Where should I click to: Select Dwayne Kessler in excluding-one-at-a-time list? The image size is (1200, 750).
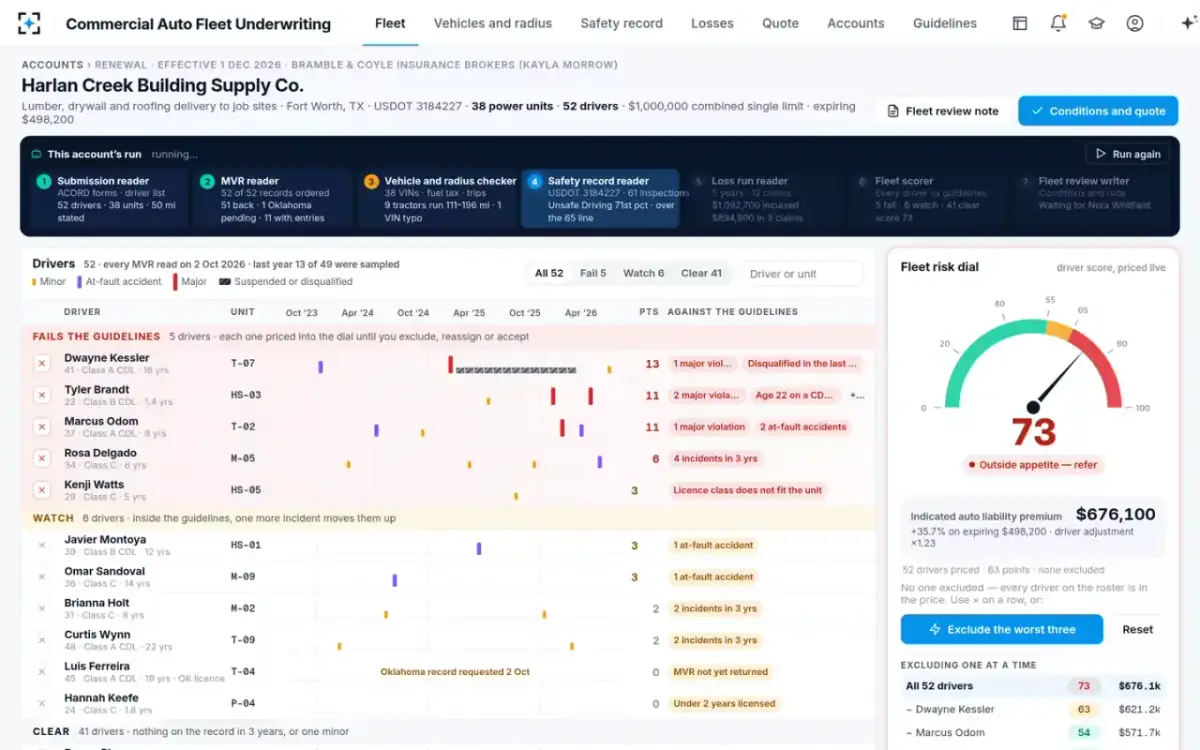tap(1032, 709)
